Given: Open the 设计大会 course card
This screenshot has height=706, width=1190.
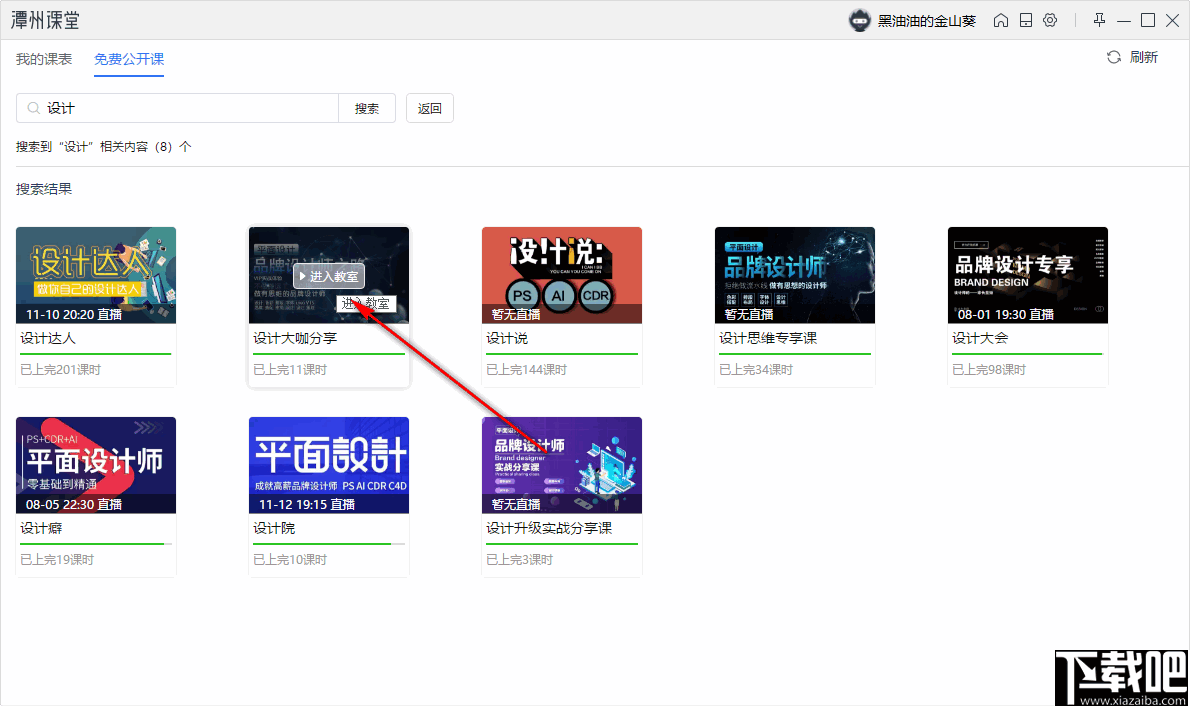Looking at the screenshot, I should [x=1027, y=275].
